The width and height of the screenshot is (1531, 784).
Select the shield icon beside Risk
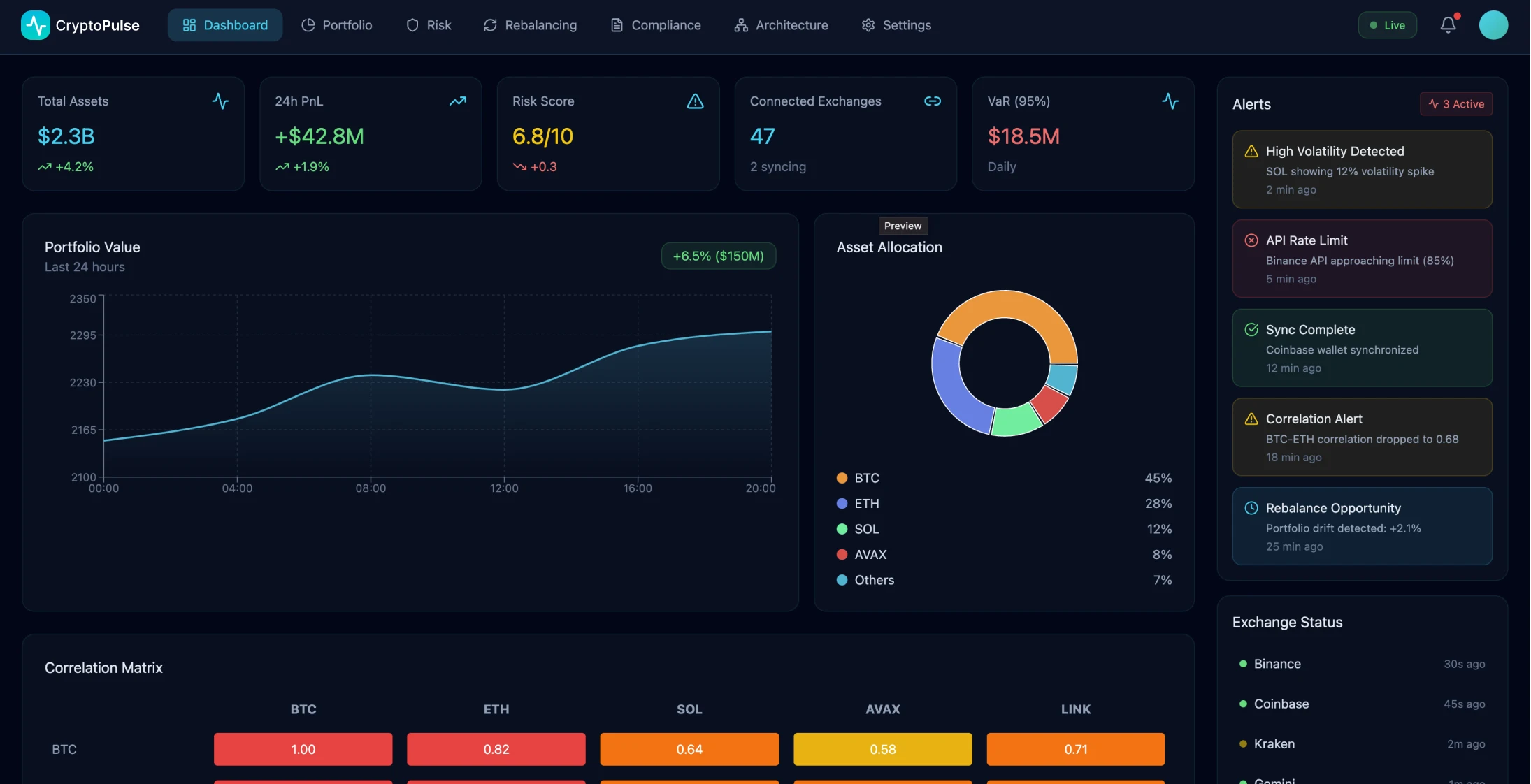pos(412,24)
